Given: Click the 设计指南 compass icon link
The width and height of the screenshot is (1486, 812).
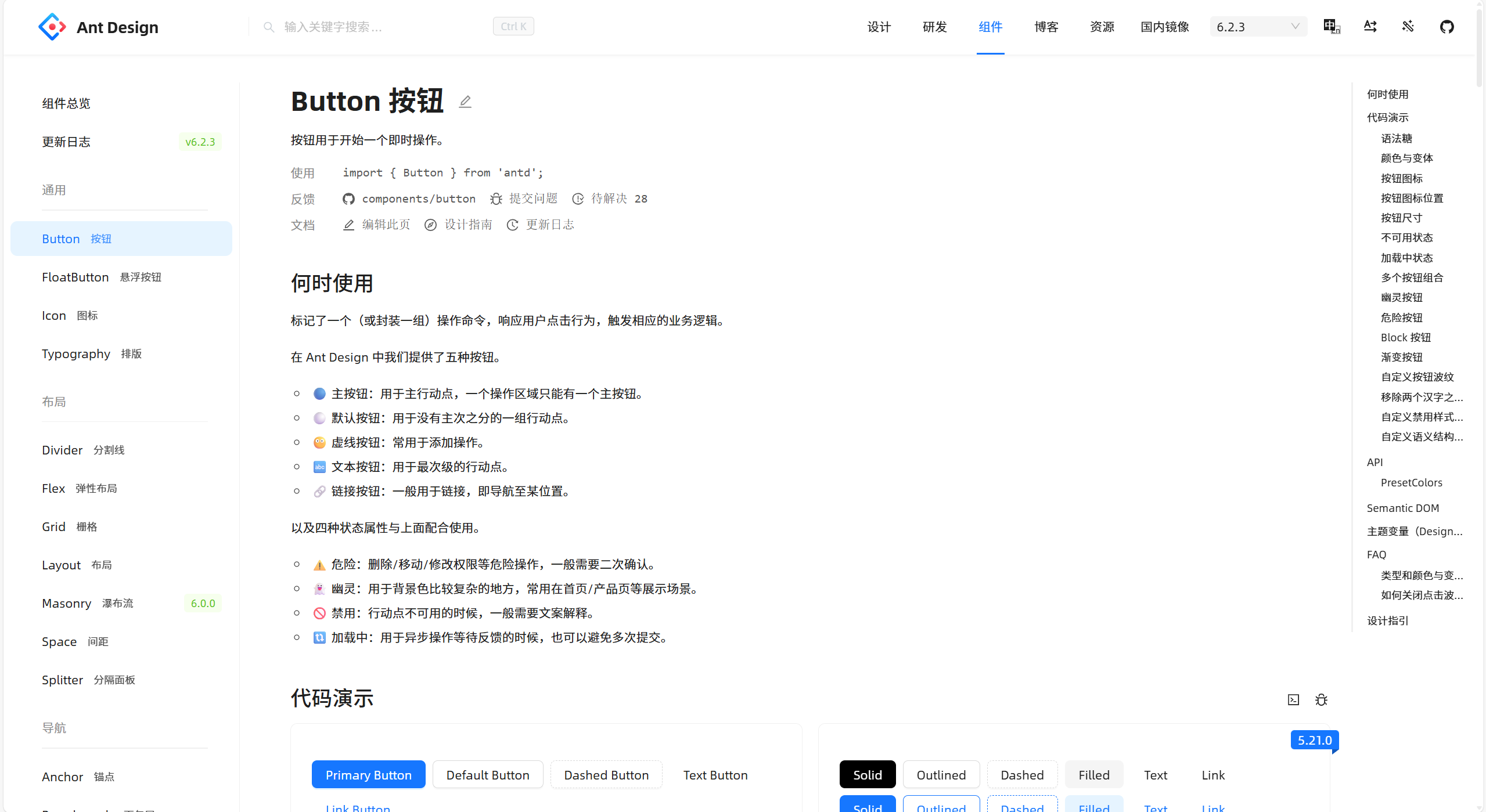Looking at the screenshot, I should click(x=459, y=225).
